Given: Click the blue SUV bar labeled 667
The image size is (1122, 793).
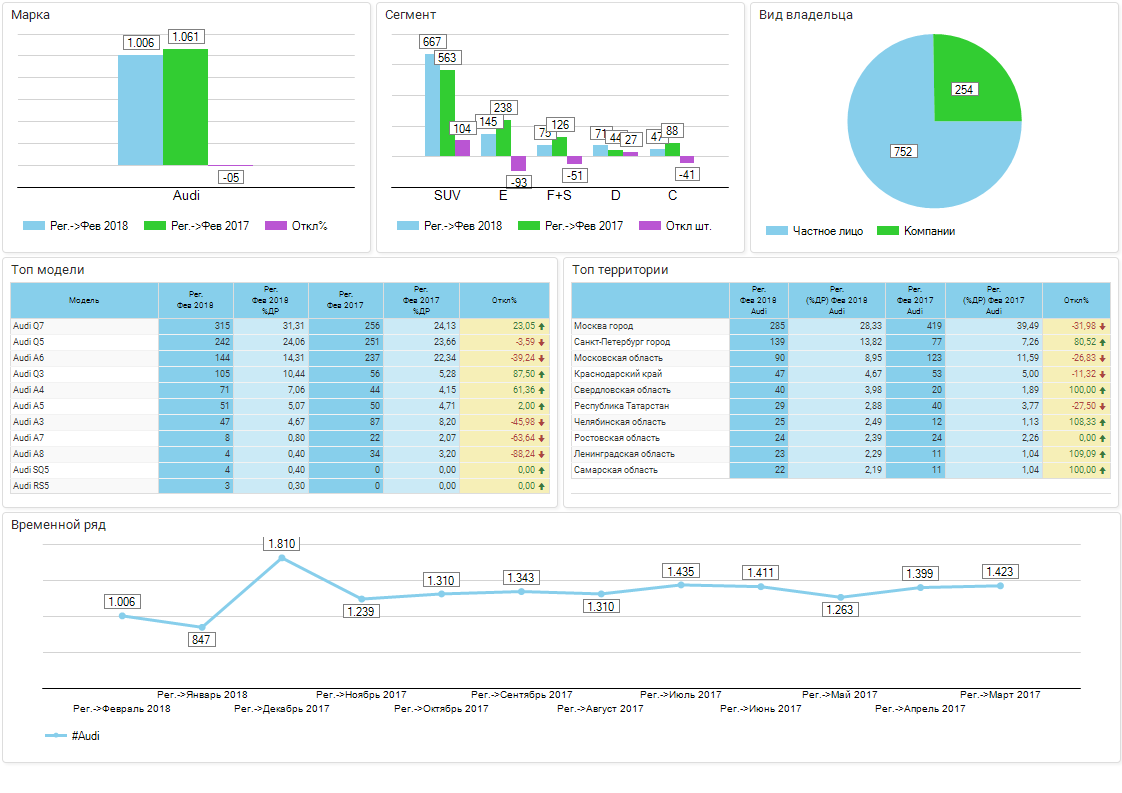Looking at the screenshot, I should point(432,105).
